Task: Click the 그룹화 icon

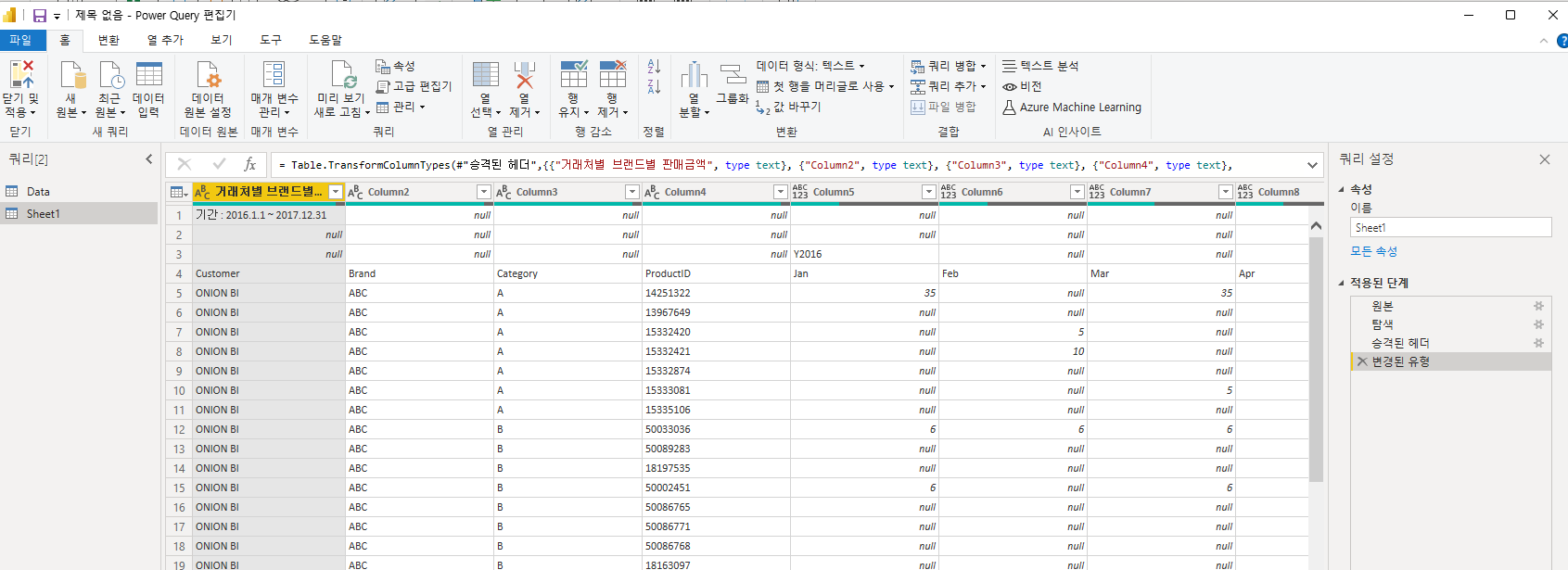Action: click(x=733, y=74)
